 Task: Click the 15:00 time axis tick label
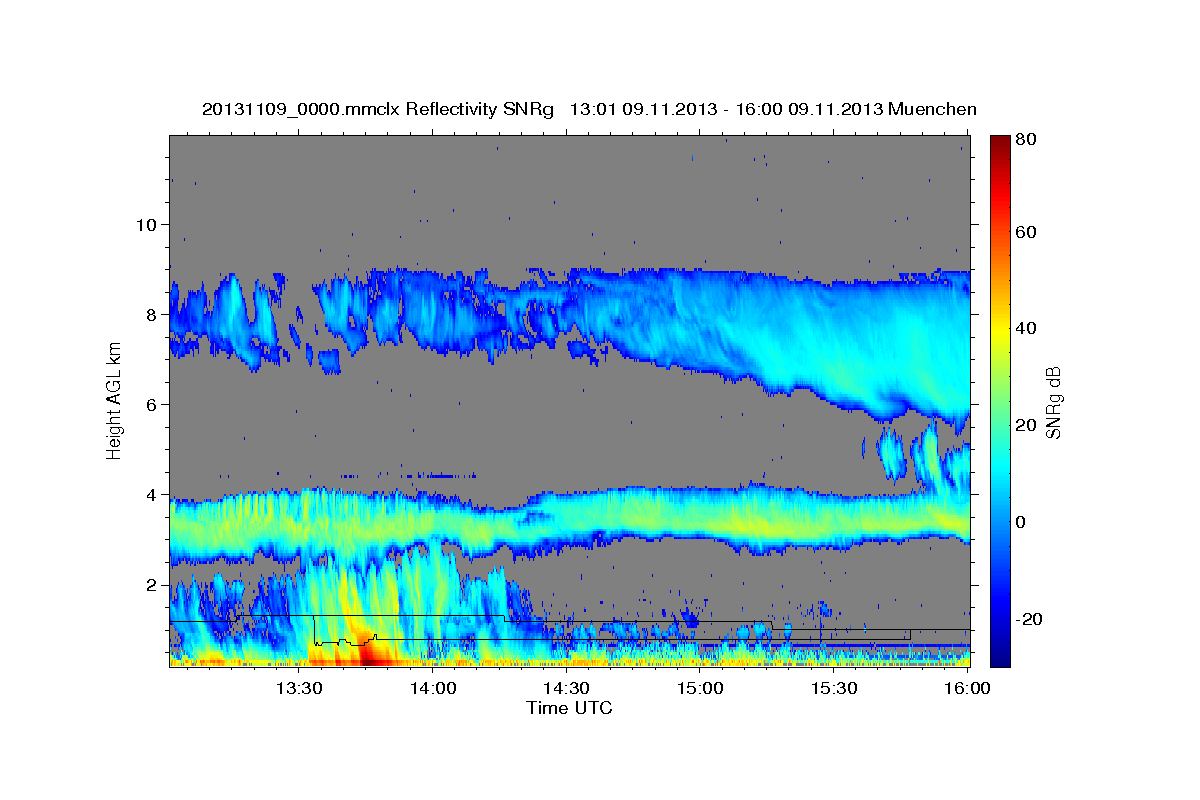pos(700,689)
